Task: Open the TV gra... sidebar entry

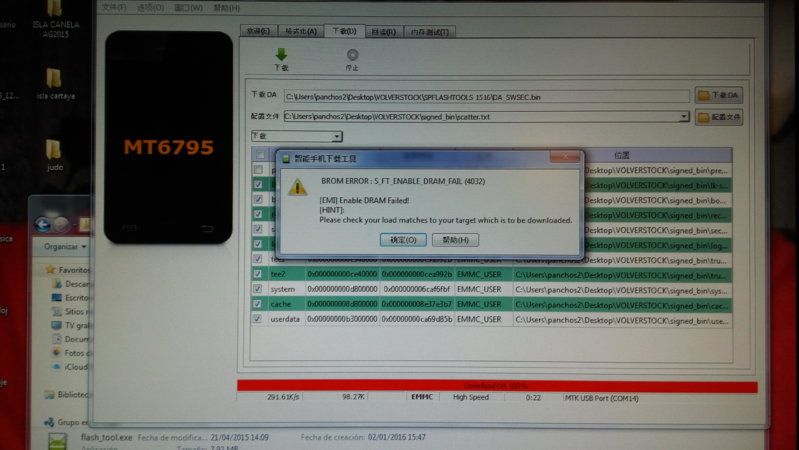Action: [x=71, y=325]
